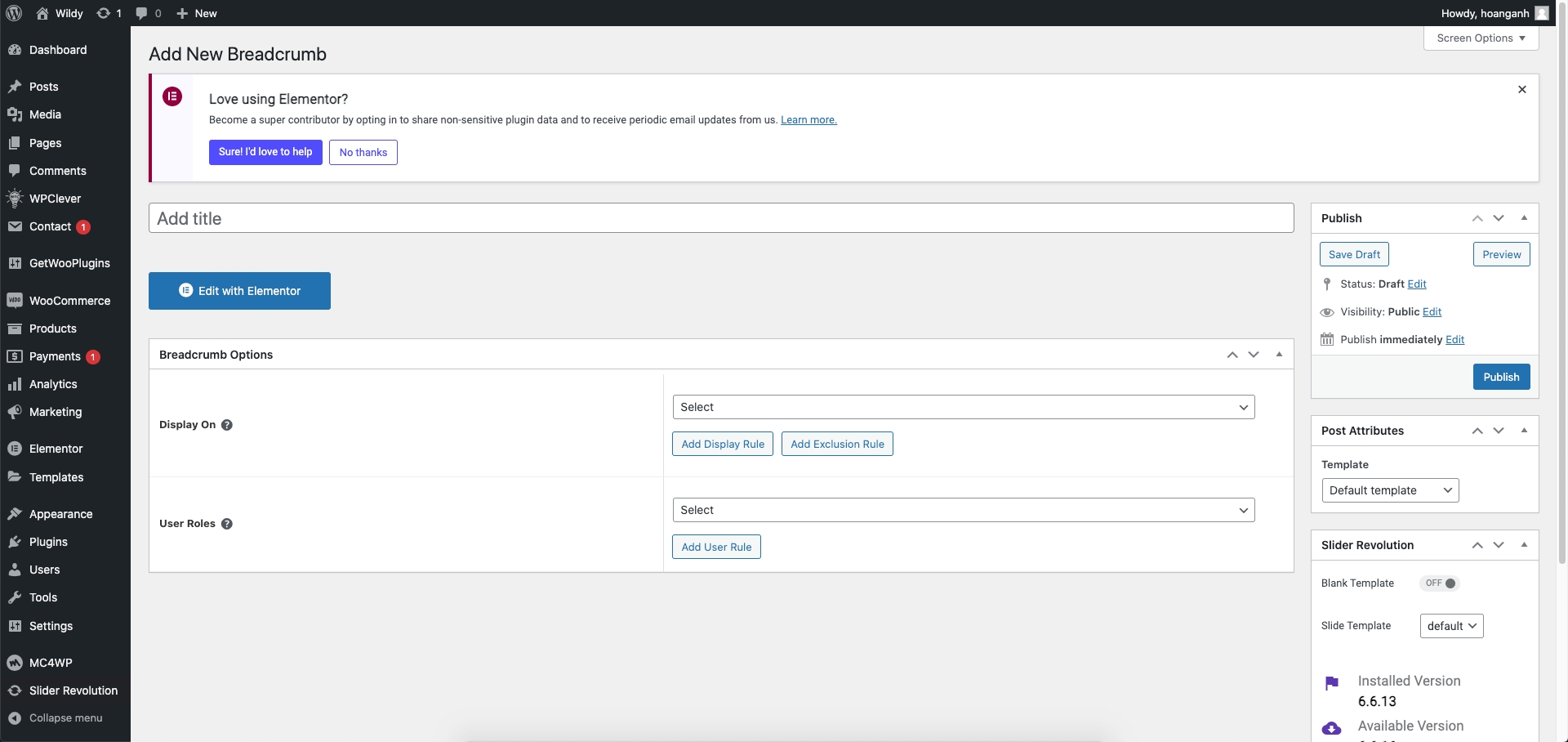Image resolution: width=1568 pixels, height=742 pixels.
Task: Click the WordPress logo in admin bar
Action: point(14,13)
